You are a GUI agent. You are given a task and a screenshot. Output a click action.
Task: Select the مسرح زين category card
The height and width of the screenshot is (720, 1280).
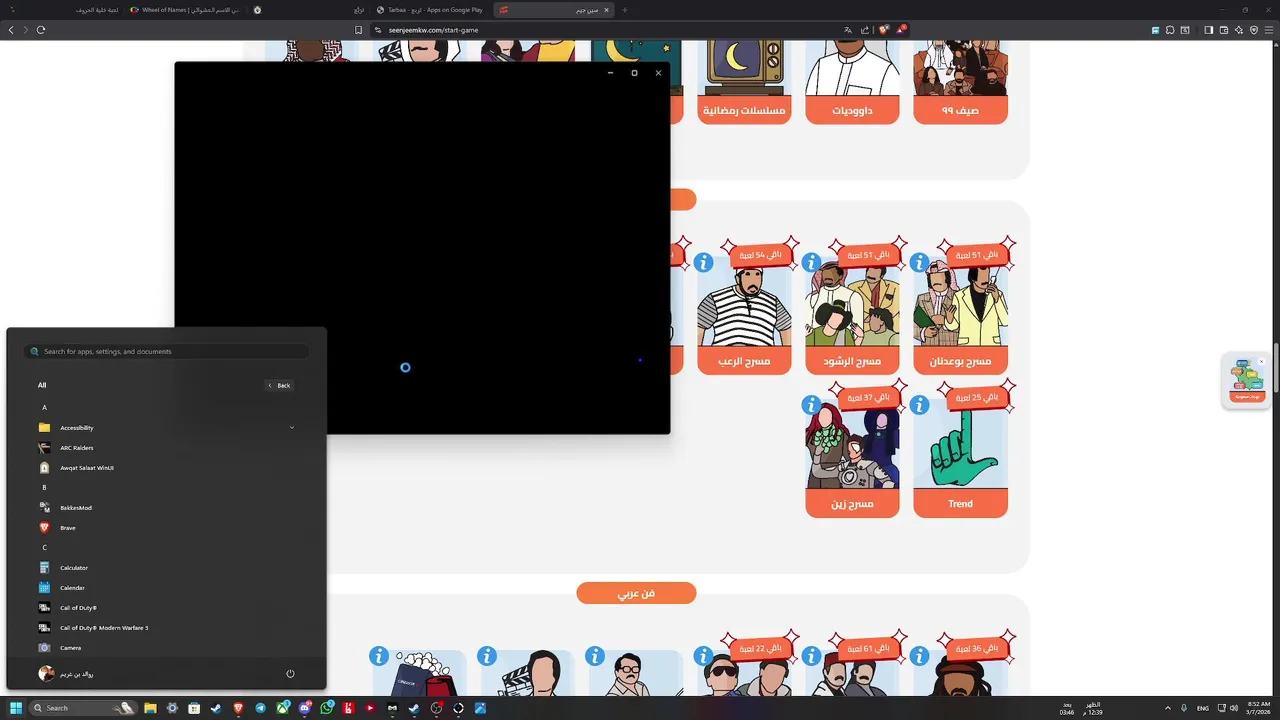[x=852, y=455]
